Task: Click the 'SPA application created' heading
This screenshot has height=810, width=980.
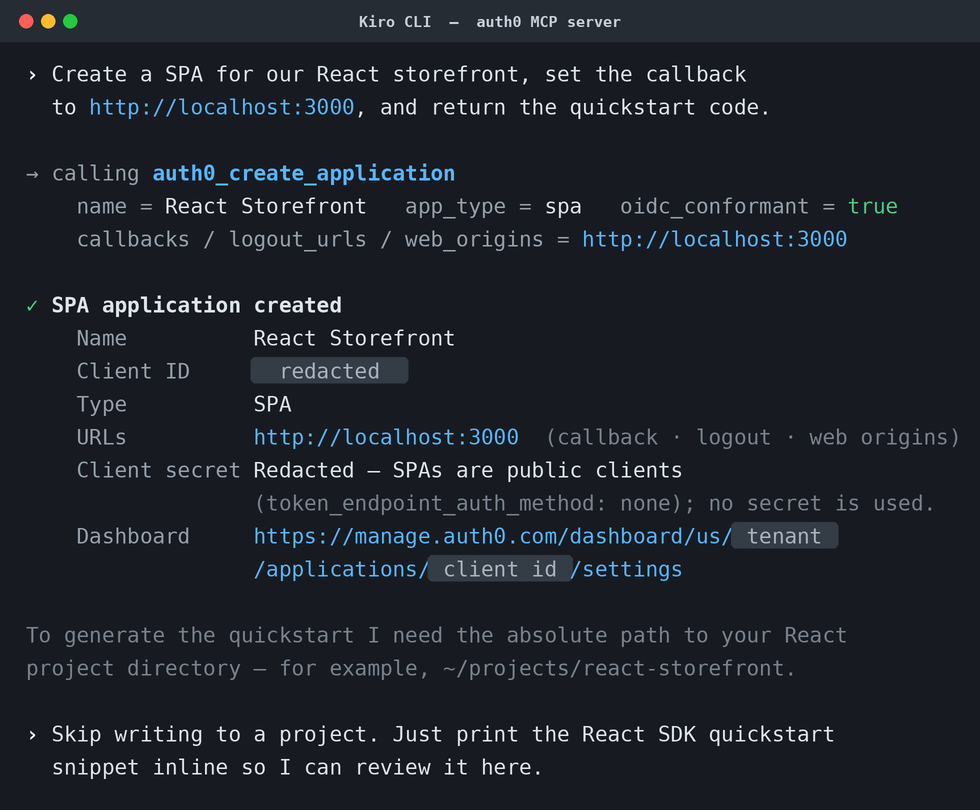Action: pyautogui.click(x=197, y=306)
